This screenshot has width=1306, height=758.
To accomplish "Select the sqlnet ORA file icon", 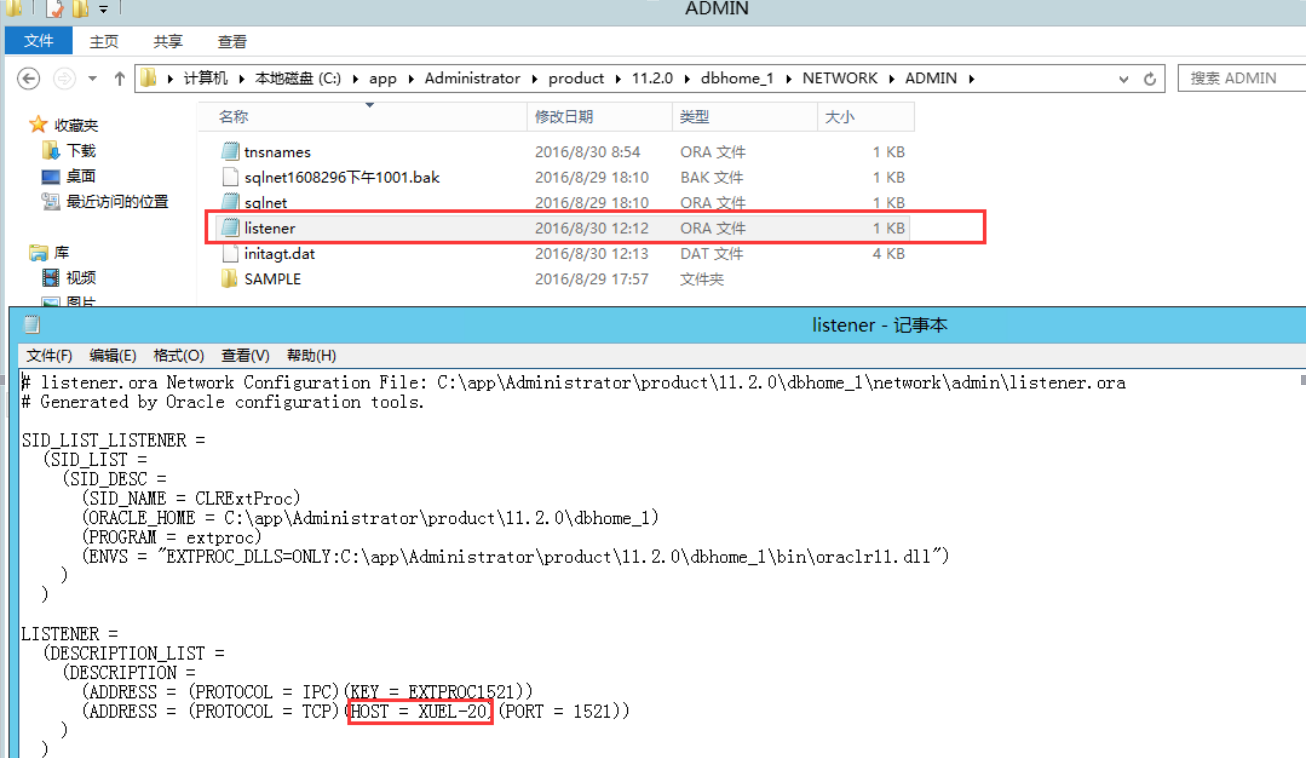I will coord(230,202).
